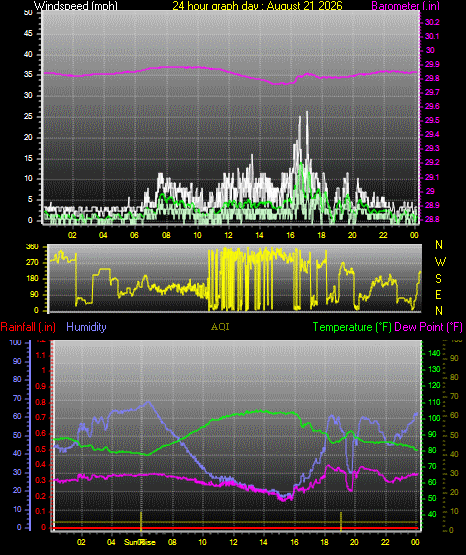Click the 140 tick on the green temperature axis
The height and width of the screenshot is (555, 466).
tap(434, 353)
